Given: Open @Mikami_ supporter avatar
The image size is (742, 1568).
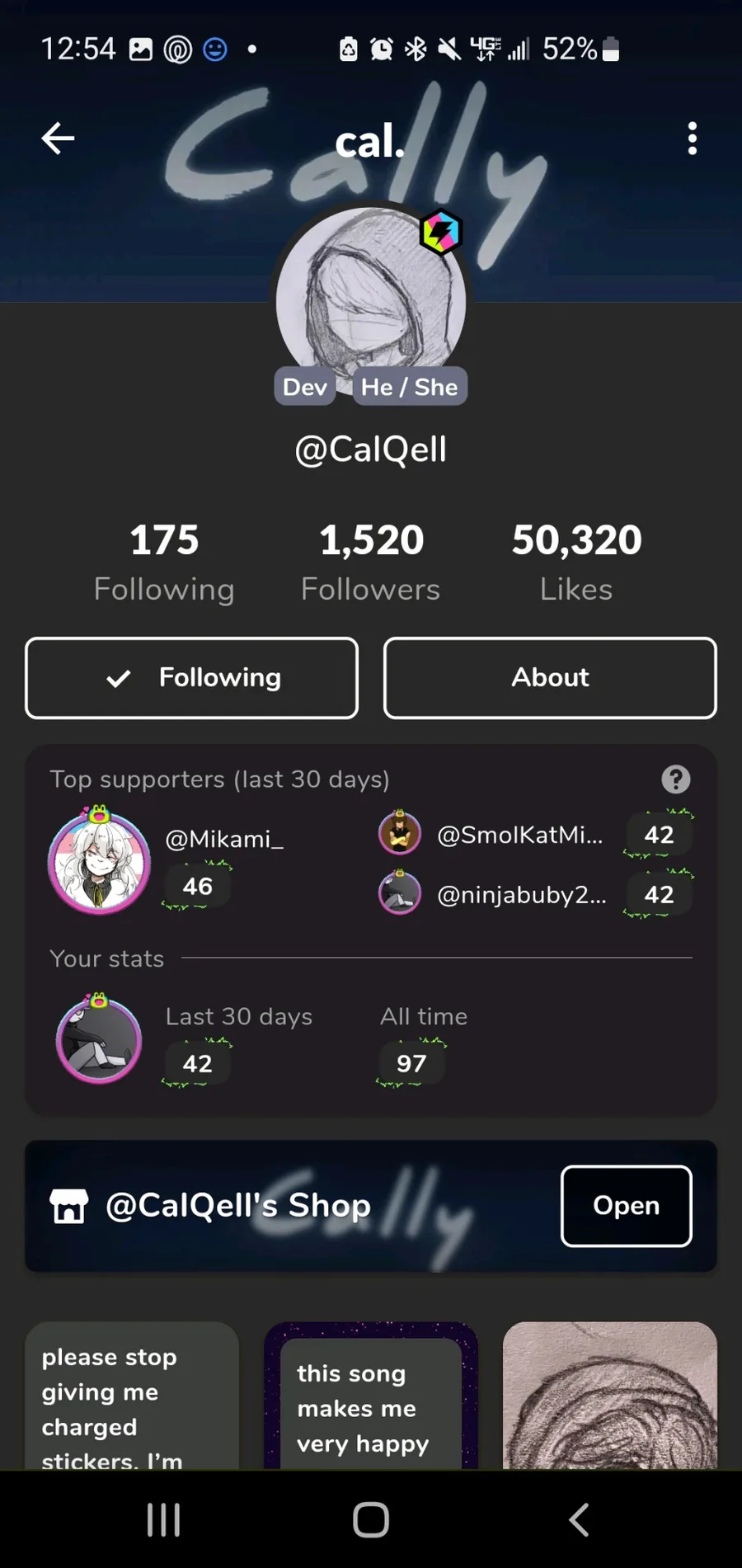Looking at the screenshot, I should click(99, 862).
